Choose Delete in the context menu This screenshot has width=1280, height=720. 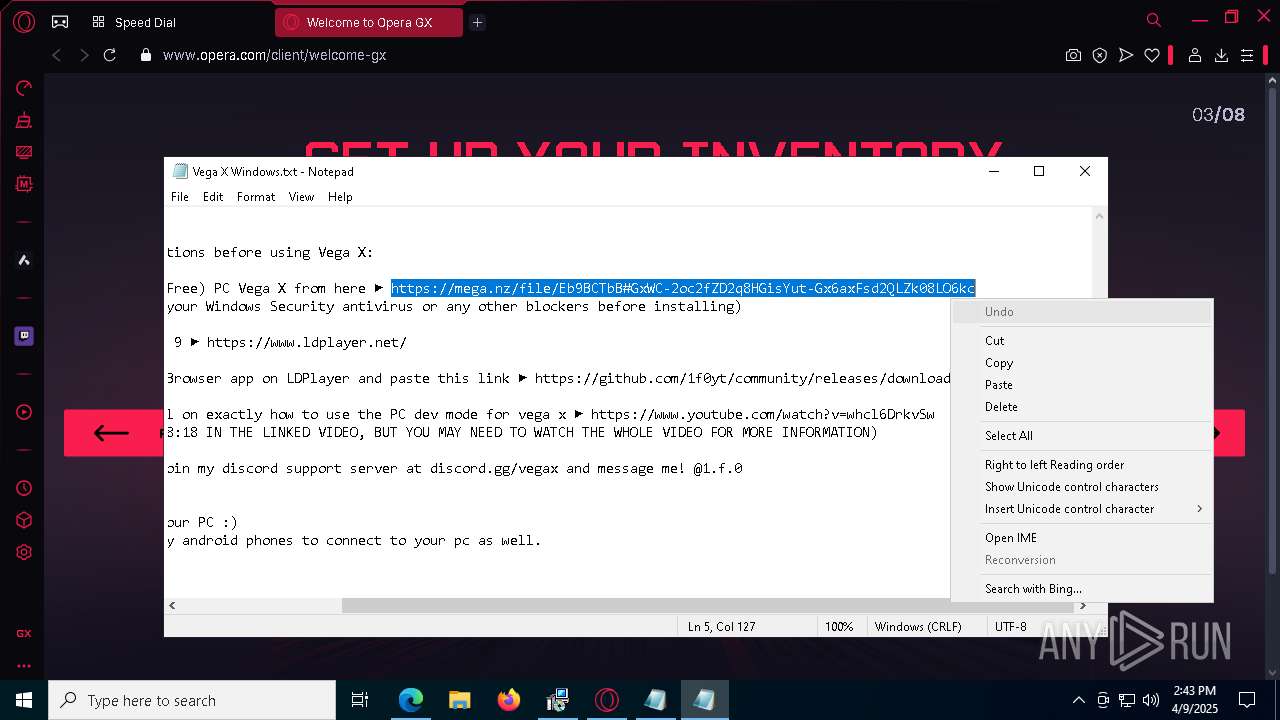coord(1082,407)
